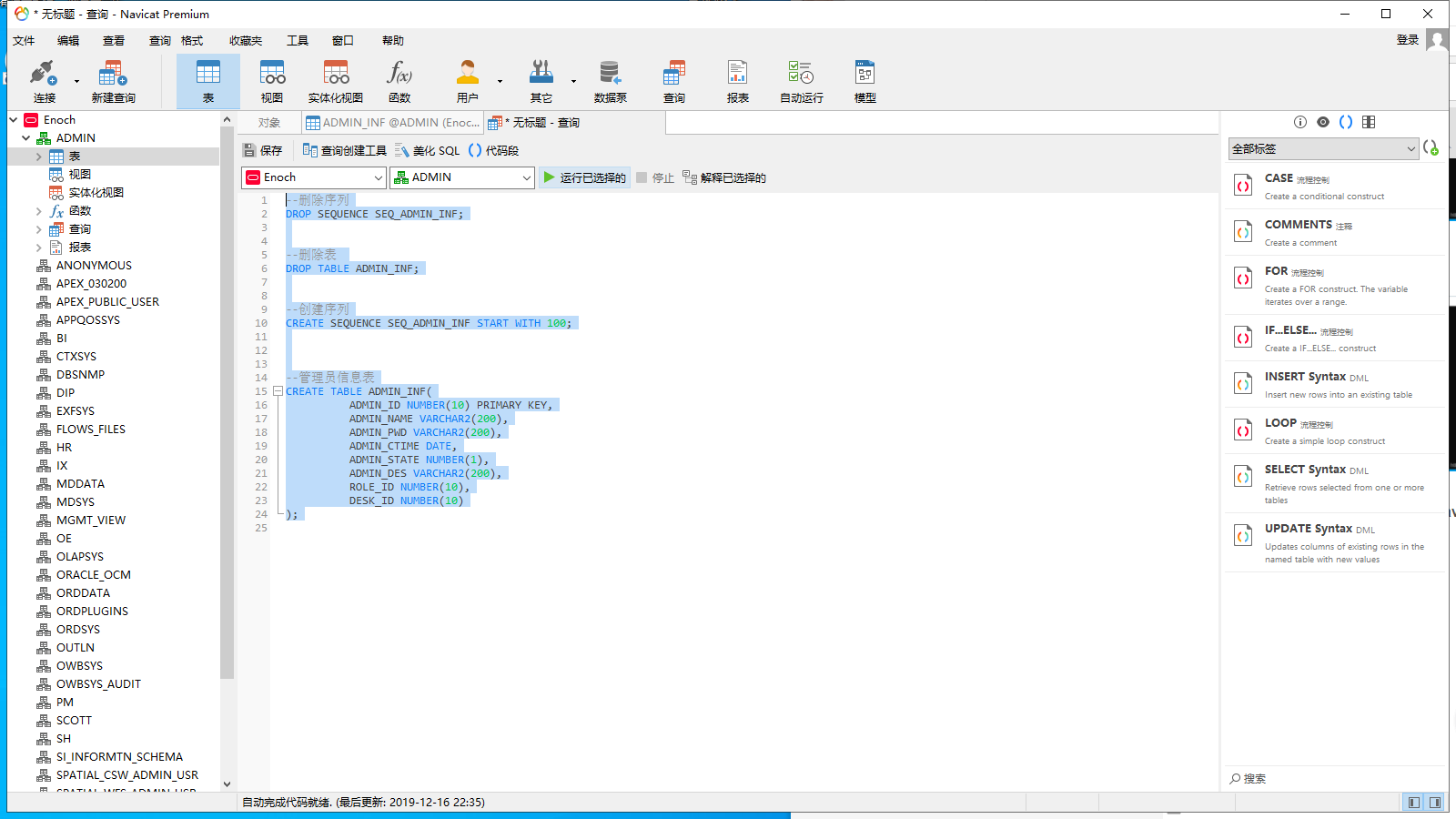Click the 新建查询 (New Query) icon
Screen dimensions: 1456x819
[x=113, y=81]
